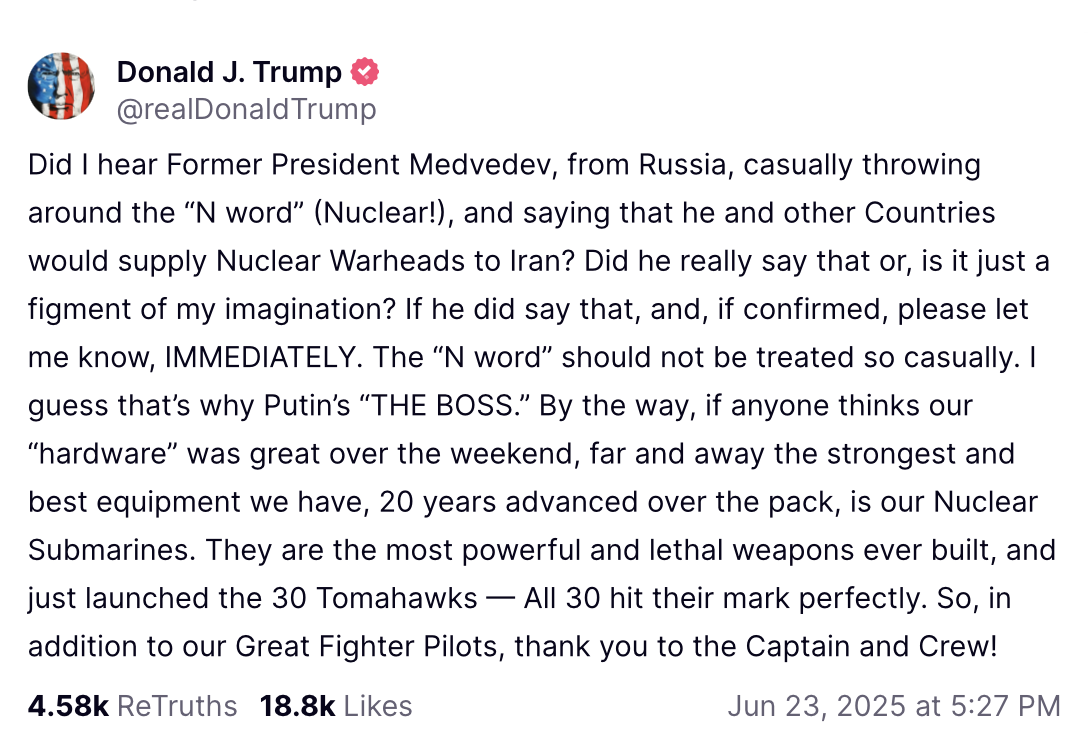Image resolution: width=1088 pixels, height=746 pixels.
Task: View the 4.58k ReTruths count
Action: 69,706
